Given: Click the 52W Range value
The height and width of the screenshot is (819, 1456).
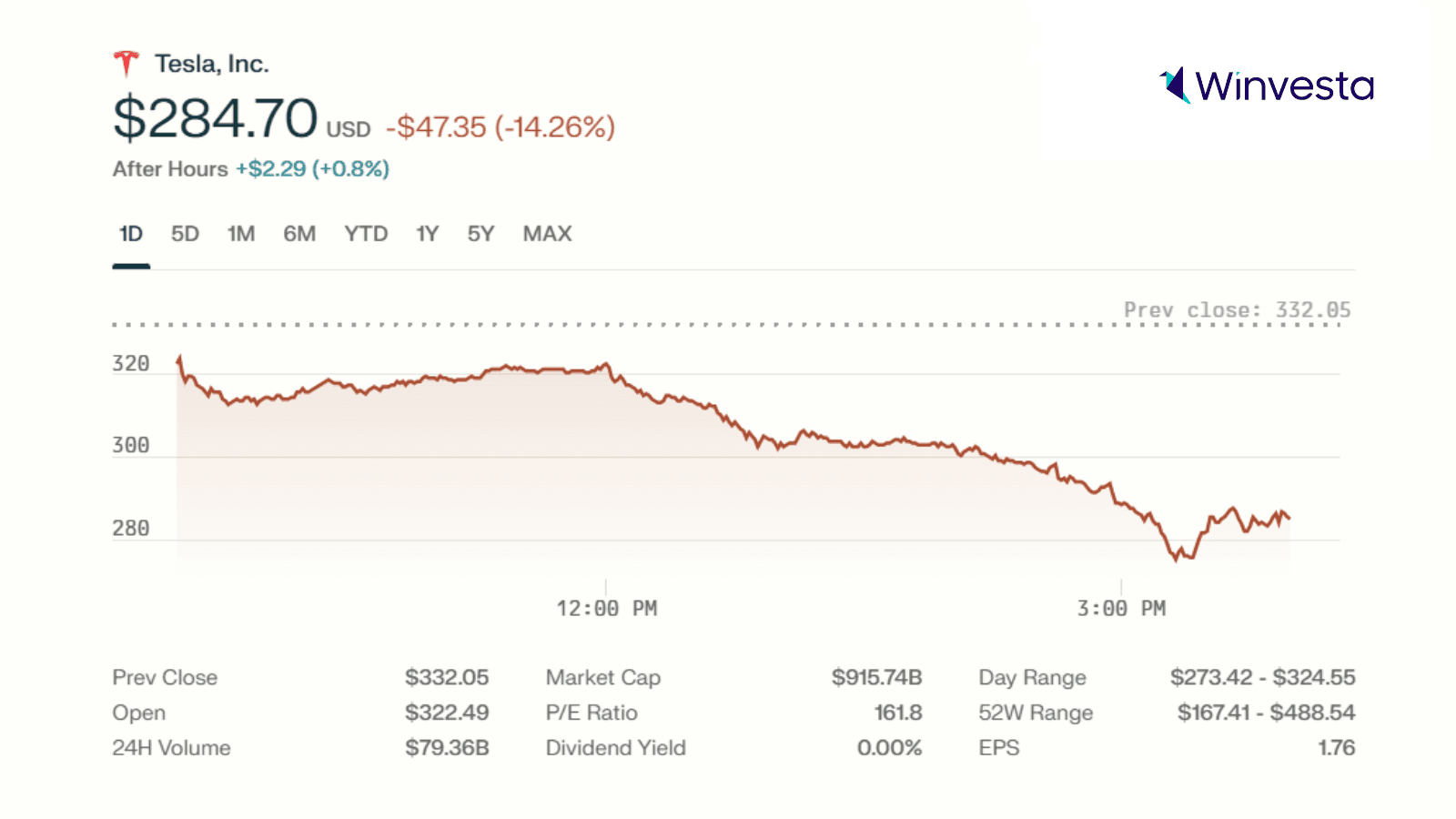Looking at the screenshot, I should 1266,713.
